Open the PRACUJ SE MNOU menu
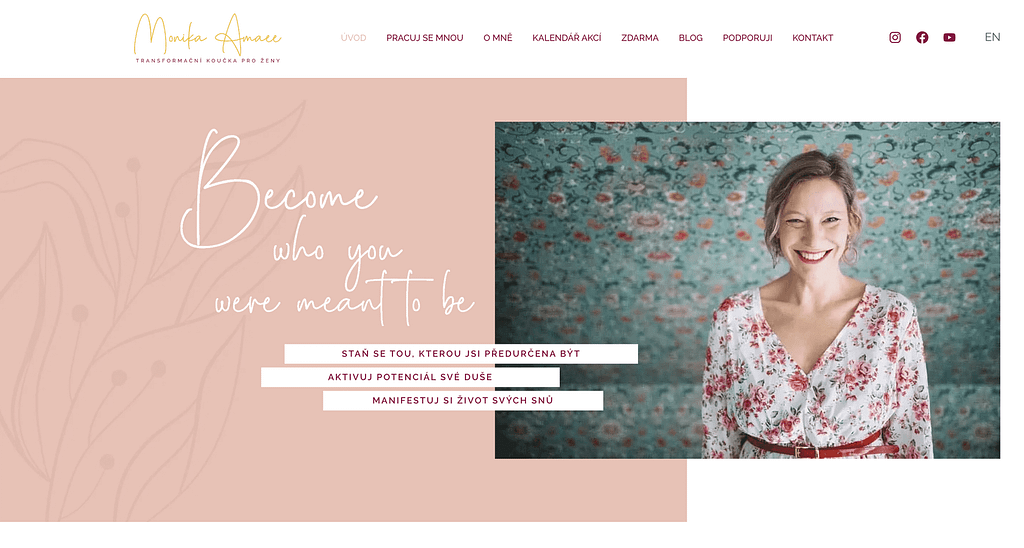The height and width of the screenshot is (548, 1024). [x=424, y=38]
